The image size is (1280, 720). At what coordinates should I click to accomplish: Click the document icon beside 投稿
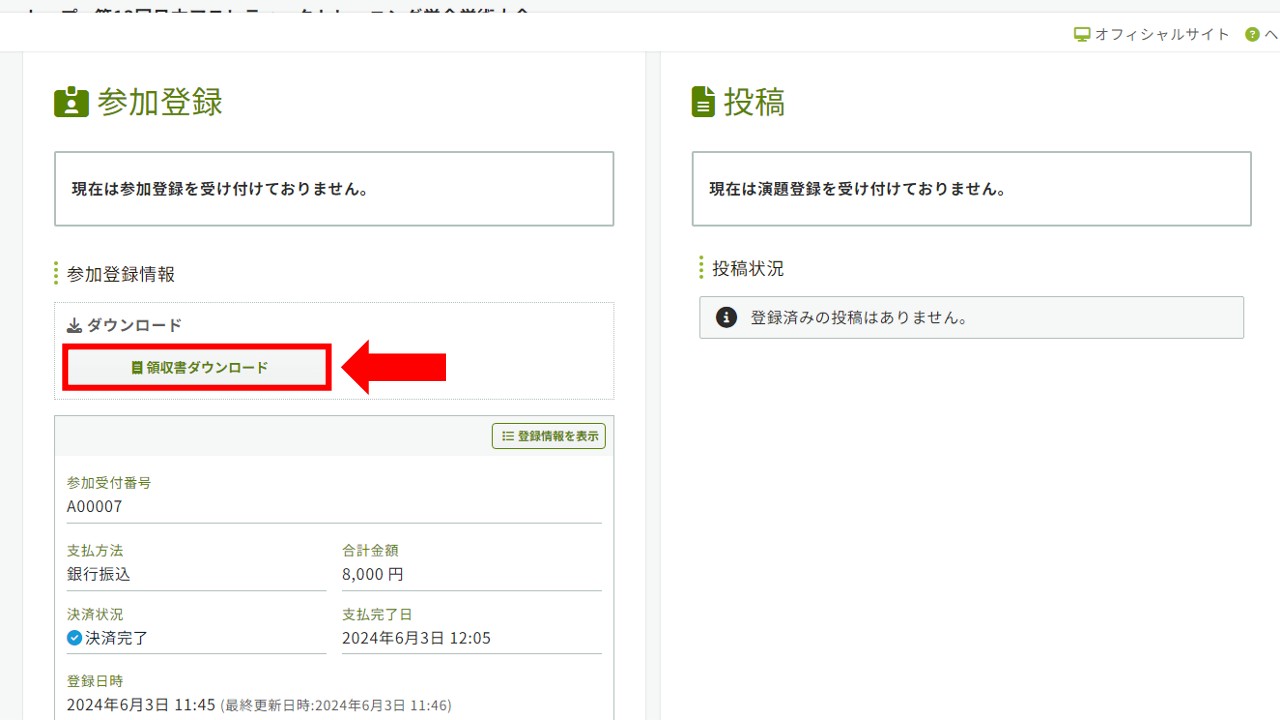tap(703, 102)
